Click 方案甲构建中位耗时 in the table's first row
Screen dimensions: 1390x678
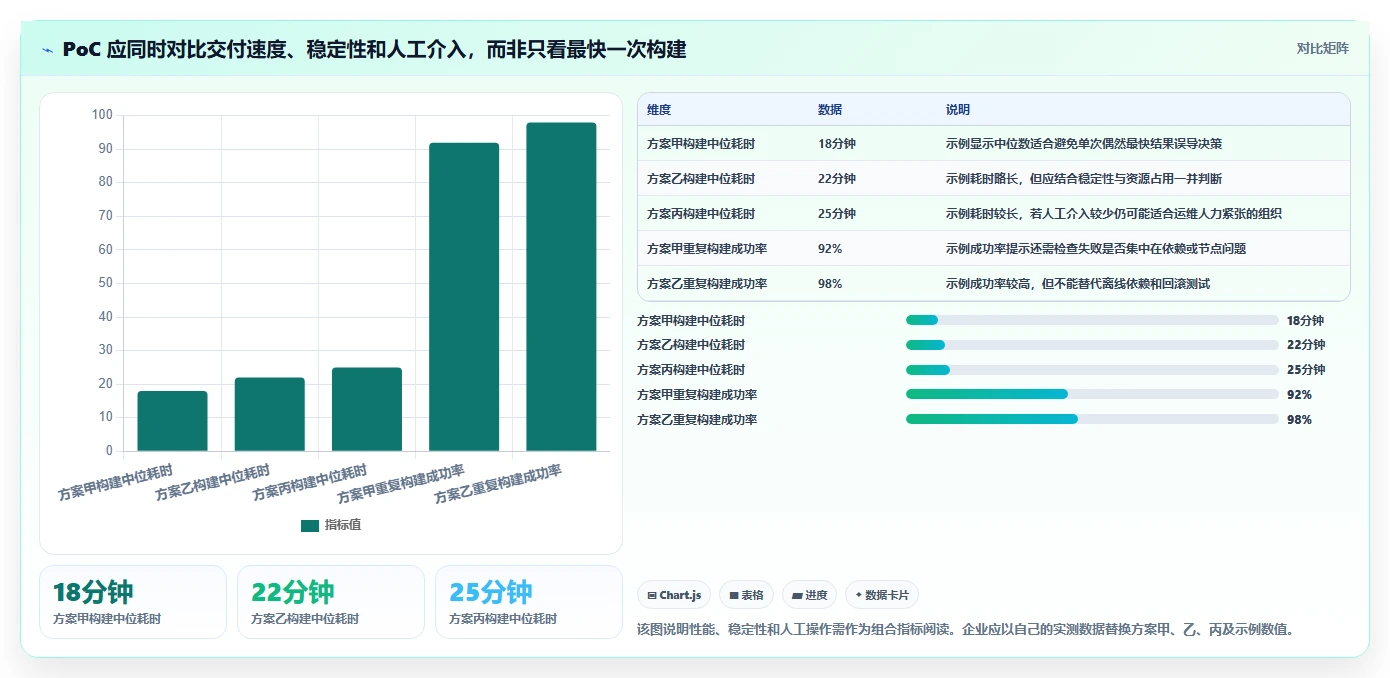pyautogui.click(x=701, y=144)
